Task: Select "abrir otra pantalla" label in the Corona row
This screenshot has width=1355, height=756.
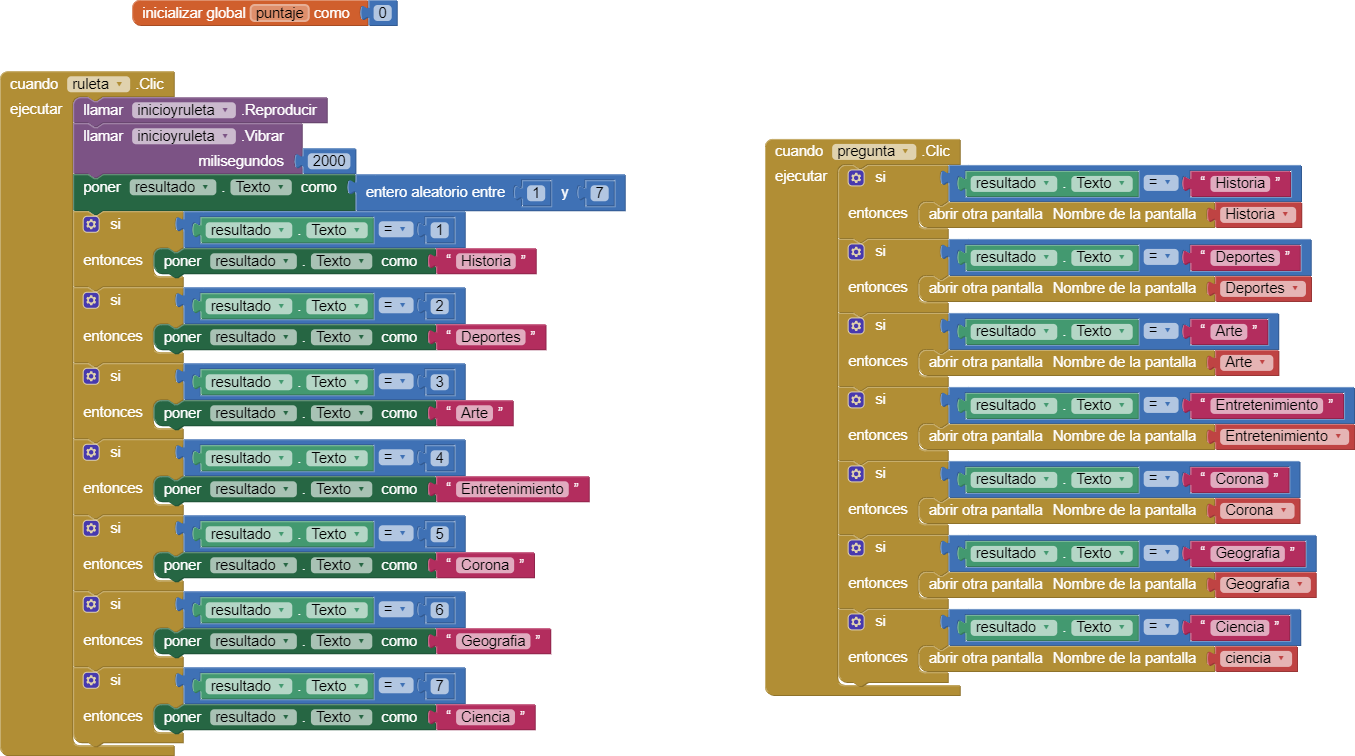Action: point(986,510)
